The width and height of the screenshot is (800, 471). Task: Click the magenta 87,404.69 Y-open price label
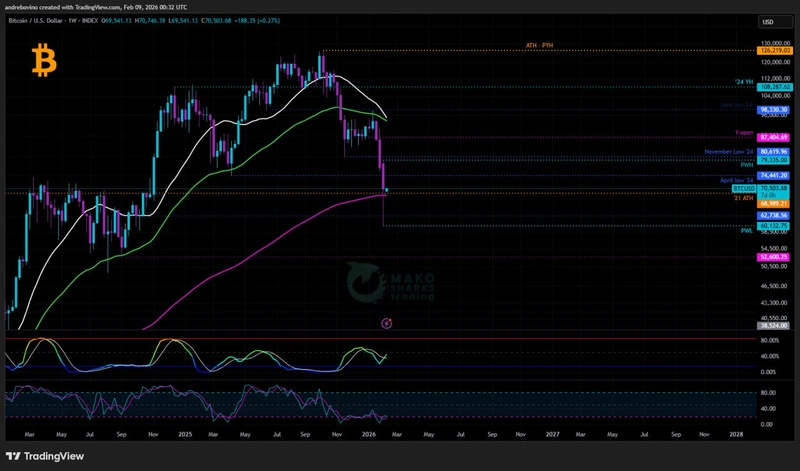point(774,136)
